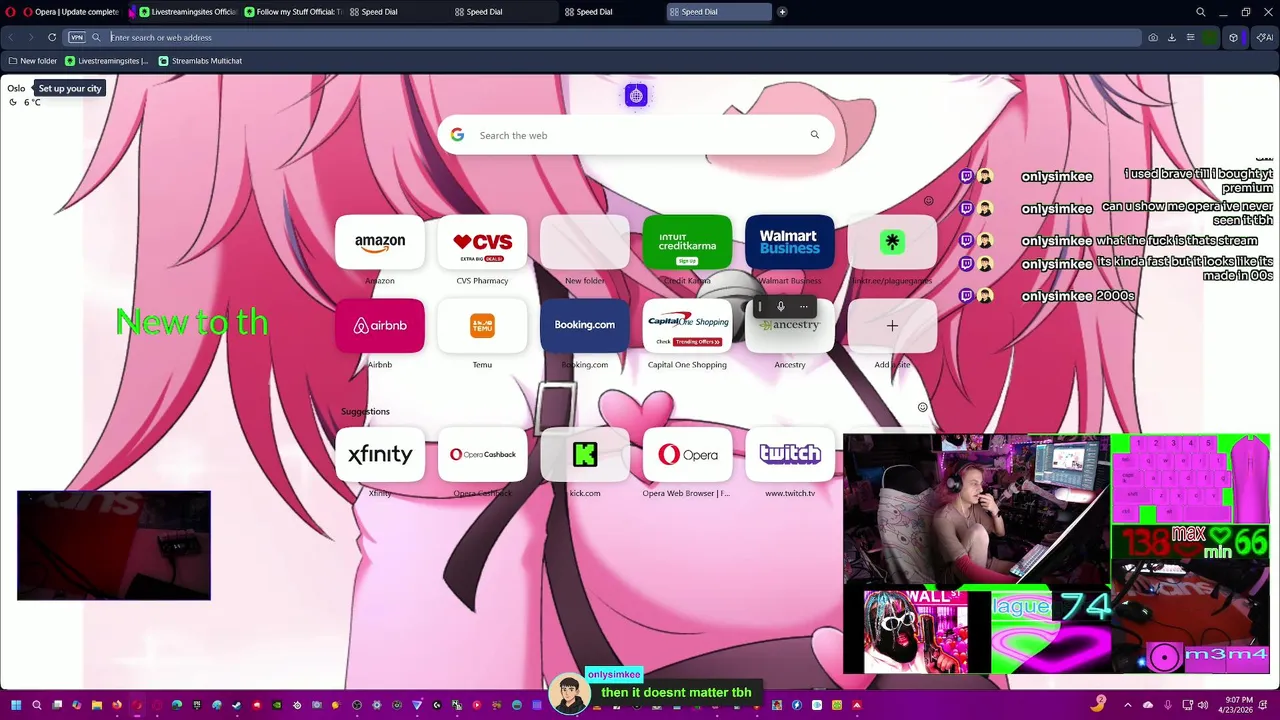Show hidden tray icons chevron

point(1128,705)
